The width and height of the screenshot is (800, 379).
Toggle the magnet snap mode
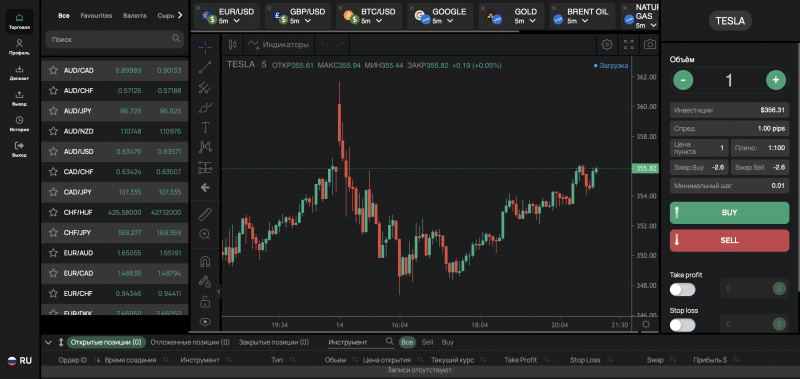click(x=205, y=261)
